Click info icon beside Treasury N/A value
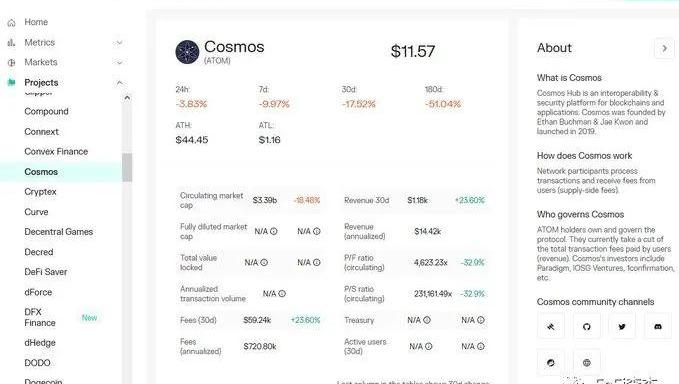 click(x=427, y=320)
